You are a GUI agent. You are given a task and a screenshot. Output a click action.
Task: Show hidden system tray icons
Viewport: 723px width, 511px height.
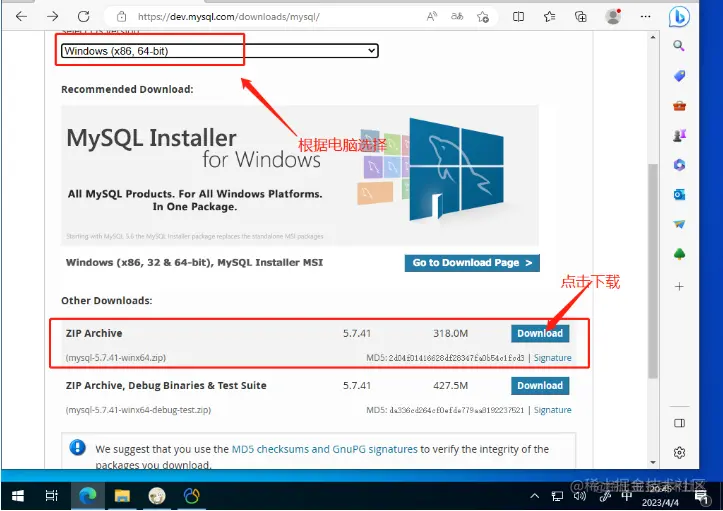point(534,496)
